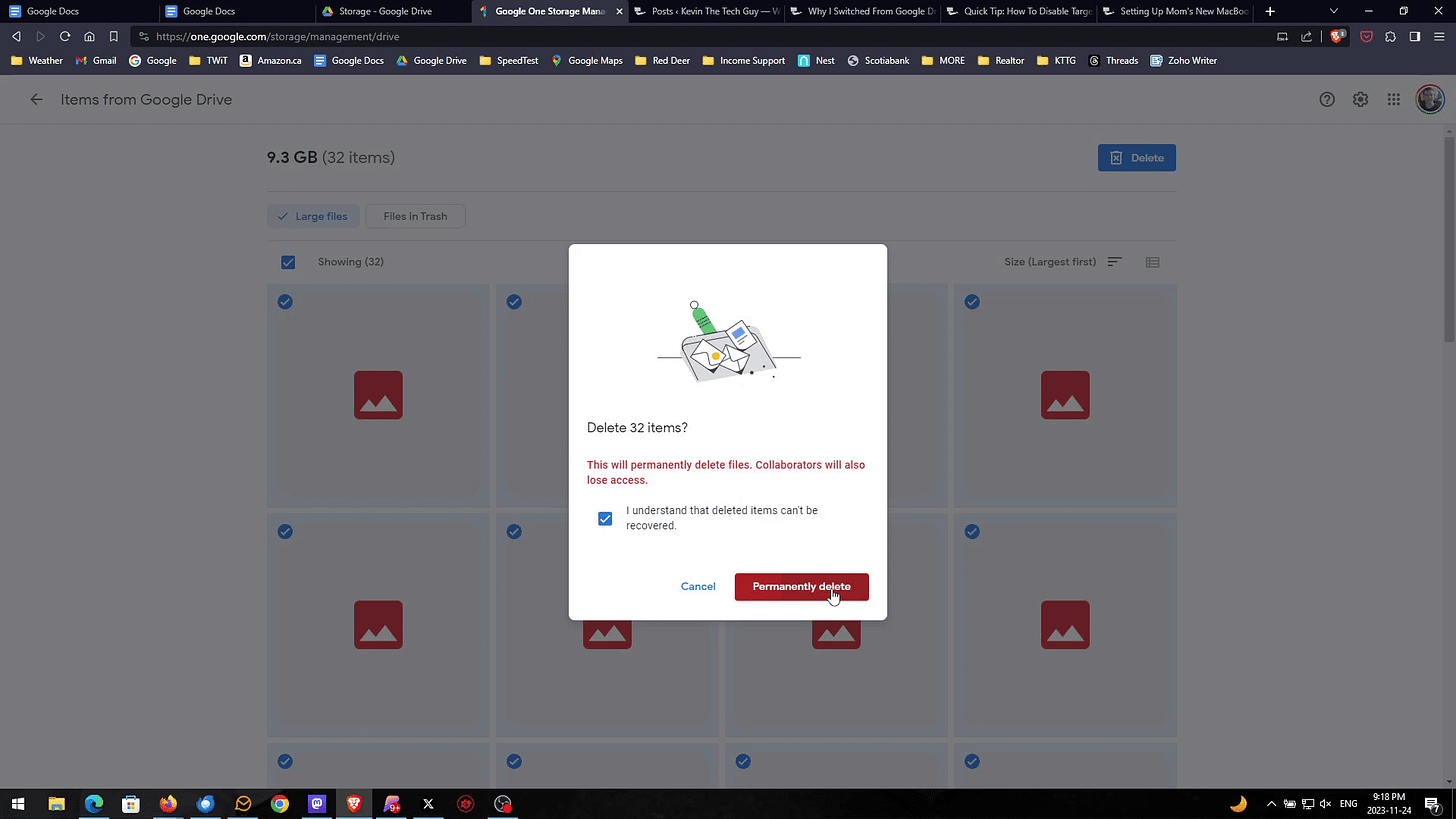
Task: Open the Google apps grid launcher
Action: coord(1393,100)
